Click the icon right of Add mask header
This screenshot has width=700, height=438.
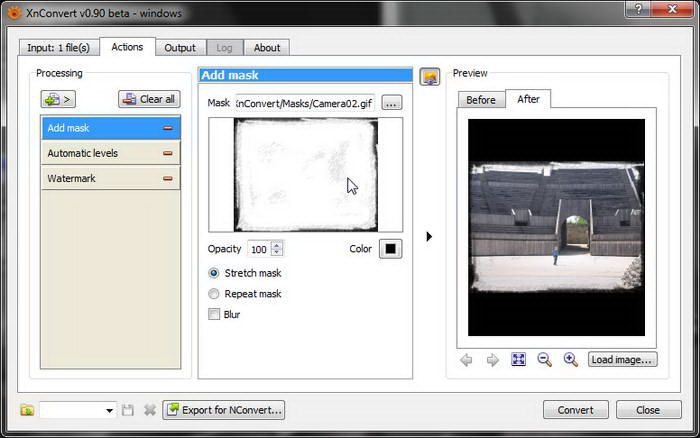coord(430,77)
